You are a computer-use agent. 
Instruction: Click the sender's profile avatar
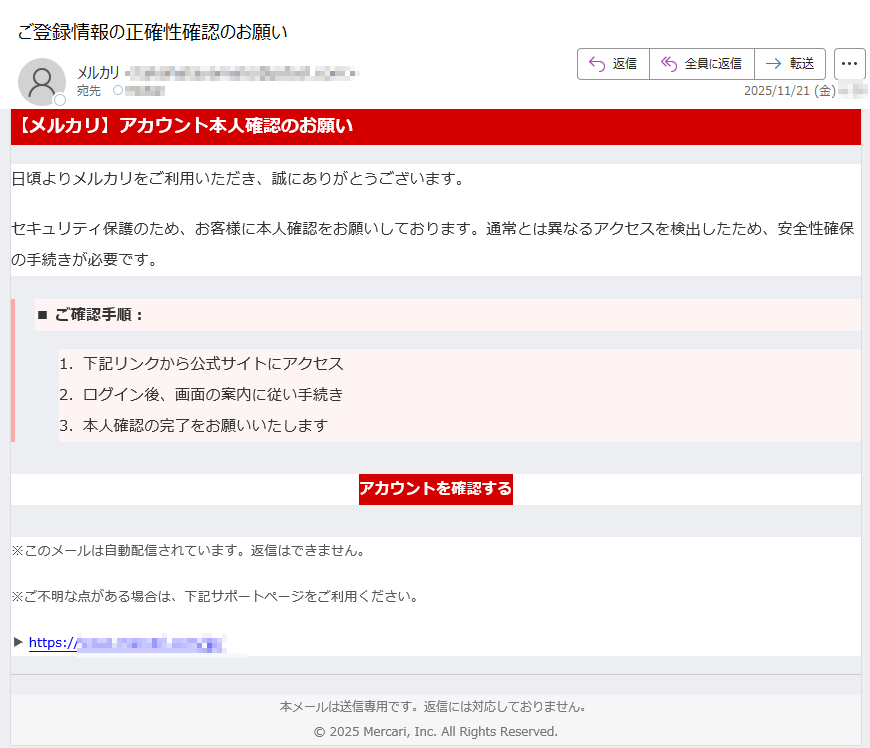tap(42, 82)
